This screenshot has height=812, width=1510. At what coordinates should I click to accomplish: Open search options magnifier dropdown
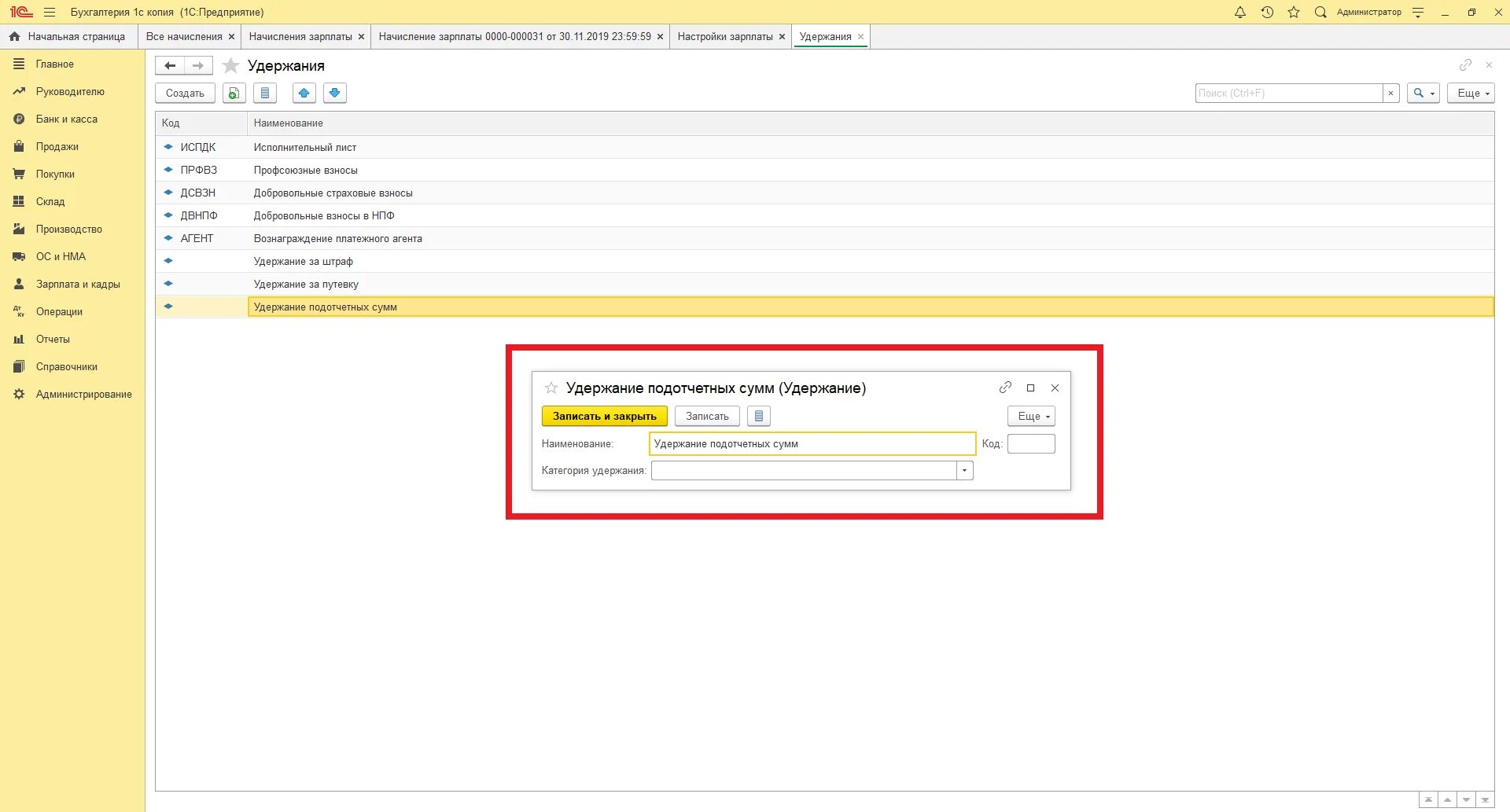pyautogui.click(x=1423, y=93)
